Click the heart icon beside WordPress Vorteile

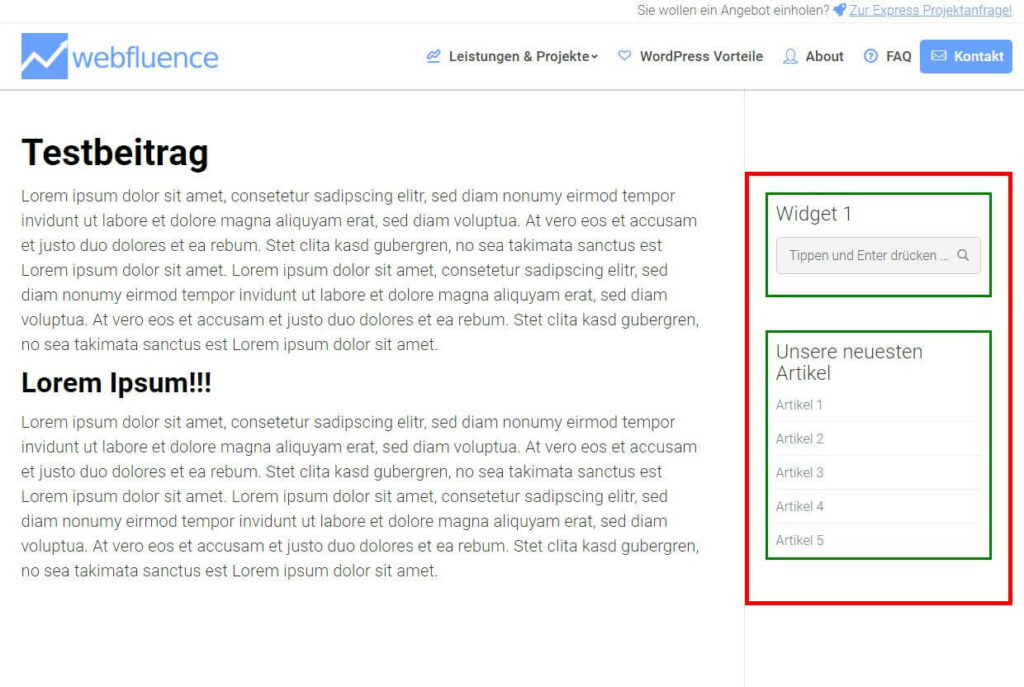coord(624,57)
